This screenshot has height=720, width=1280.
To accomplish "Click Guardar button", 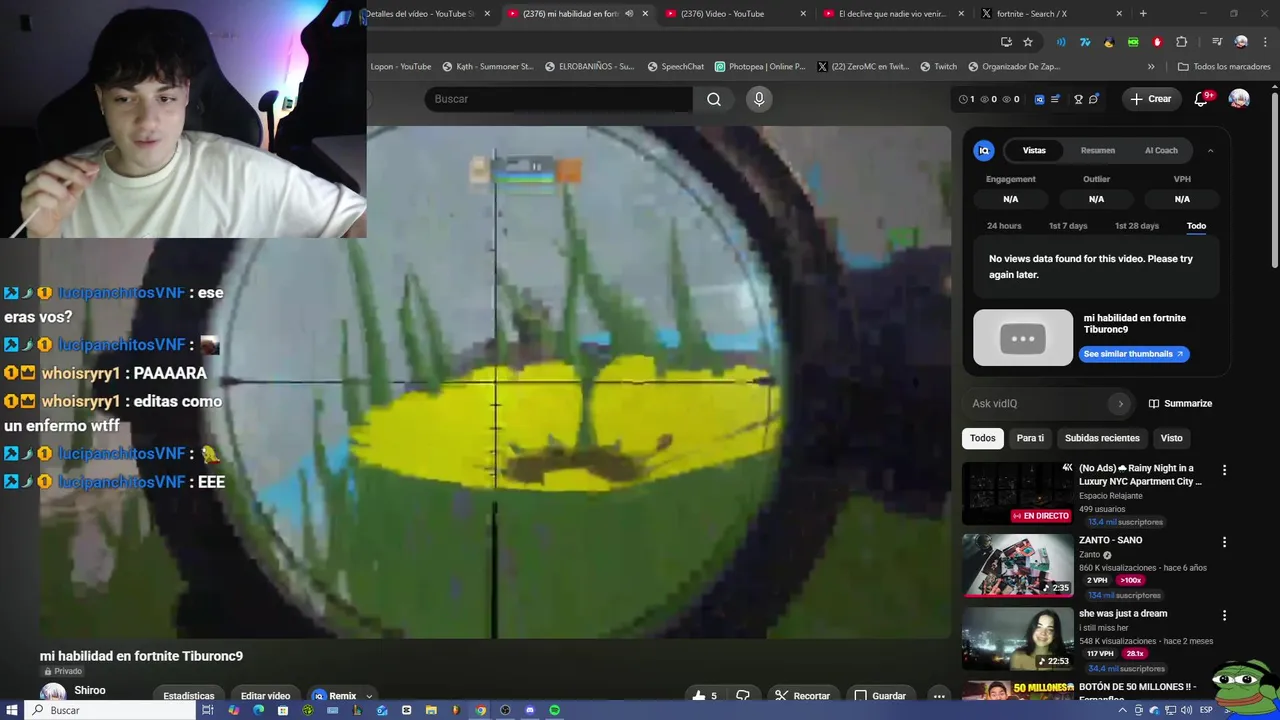I will (x=881, y=696).
